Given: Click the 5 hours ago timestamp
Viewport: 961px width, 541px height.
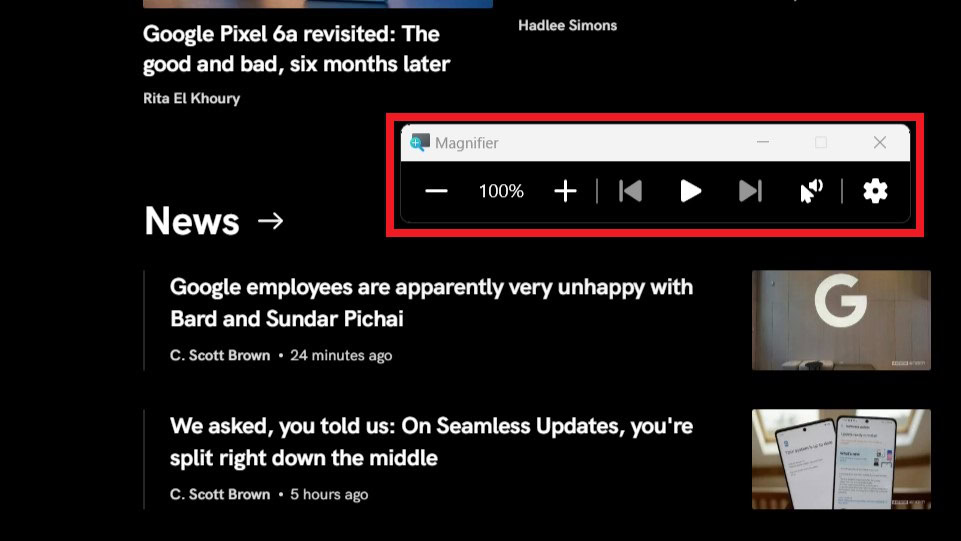Looking at the screenshot, I should 329,494.
